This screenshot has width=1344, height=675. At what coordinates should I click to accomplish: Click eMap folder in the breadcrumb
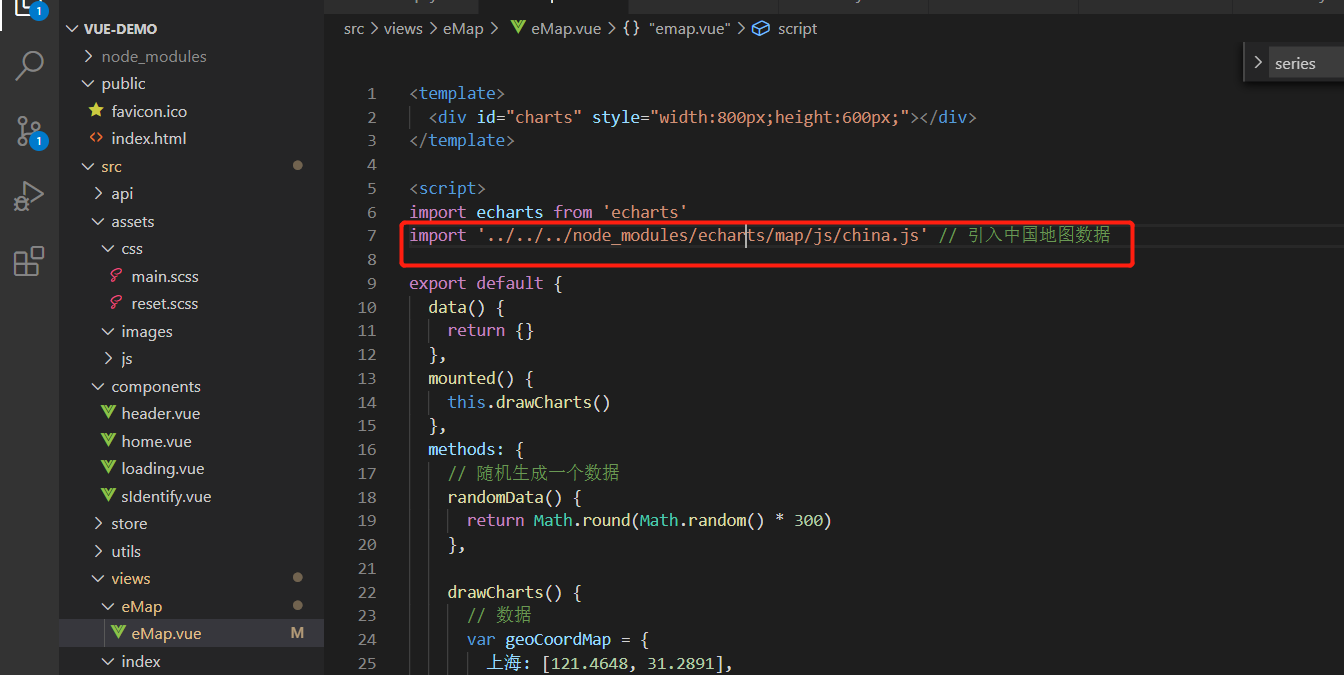coord(463,29)
